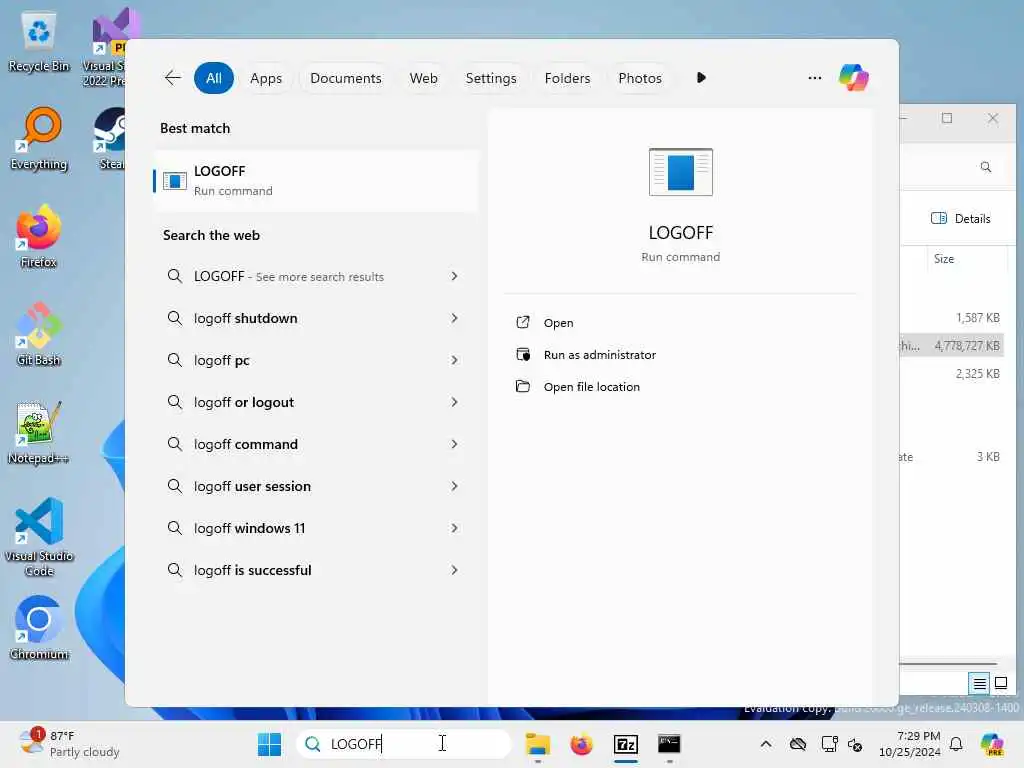Open the Visual Studio Code desktop shortcut
The height and width of the screenshot is (768, 1024).
tap(39, 537)
